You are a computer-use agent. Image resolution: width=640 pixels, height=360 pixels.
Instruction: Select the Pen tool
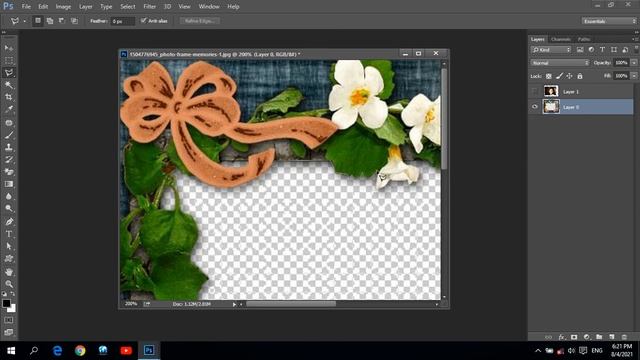[9, 222]
